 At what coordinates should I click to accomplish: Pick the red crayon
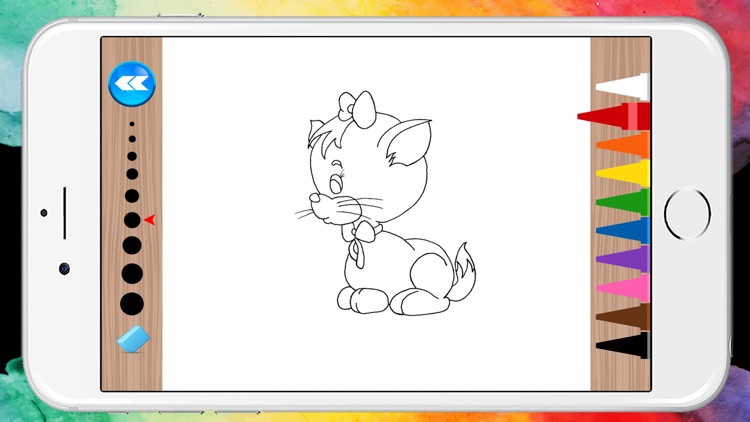pos(614,116)
